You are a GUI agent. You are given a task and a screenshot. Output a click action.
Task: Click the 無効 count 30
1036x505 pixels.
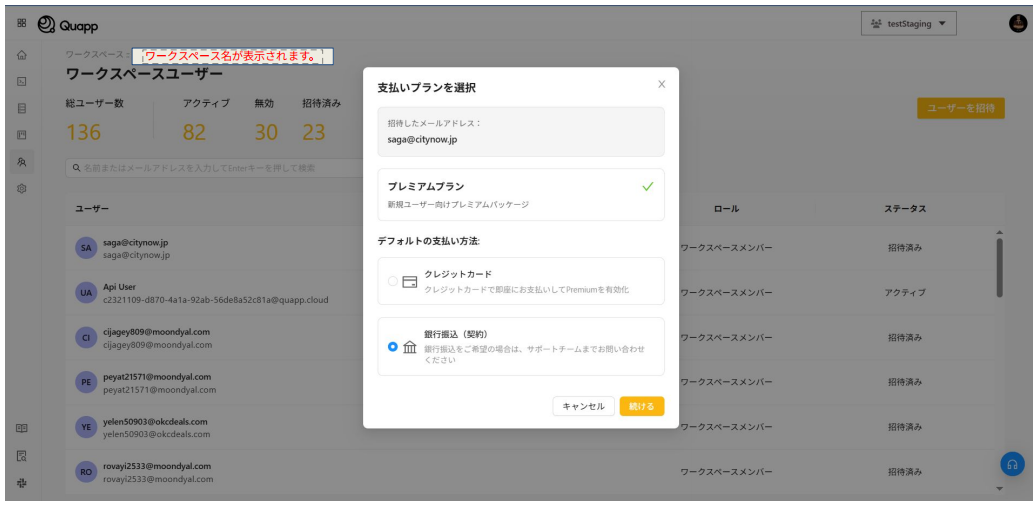point(266,132)
